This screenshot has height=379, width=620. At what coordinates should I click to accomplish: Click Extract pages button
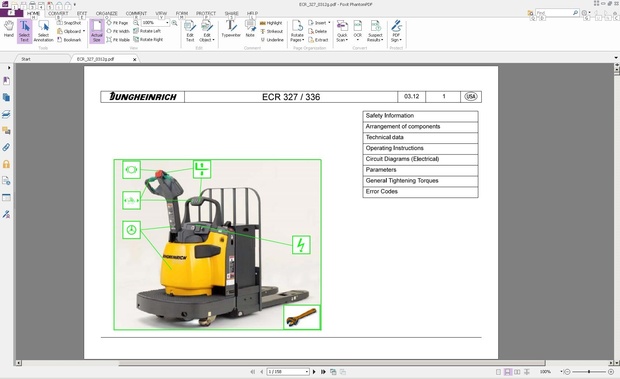click(318, 40)
